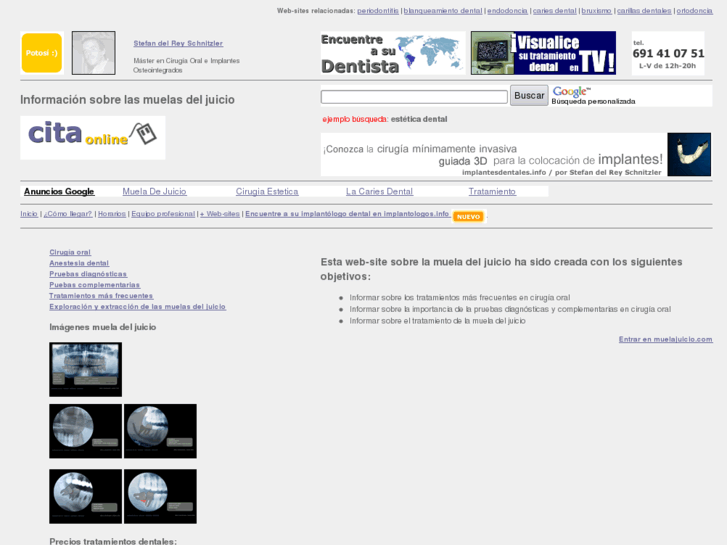Screen dimensions: 727x545
Task: Open the Tratamiento ad link
Action: tap(492, 192)
